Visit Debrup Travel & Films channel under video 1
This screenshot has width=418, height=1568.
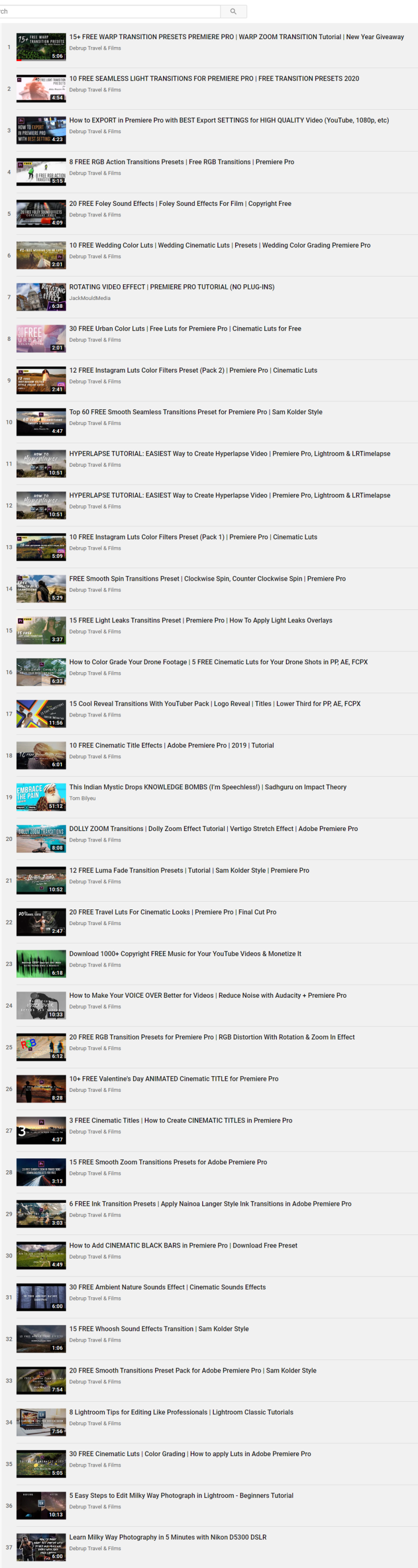point(95,48)
